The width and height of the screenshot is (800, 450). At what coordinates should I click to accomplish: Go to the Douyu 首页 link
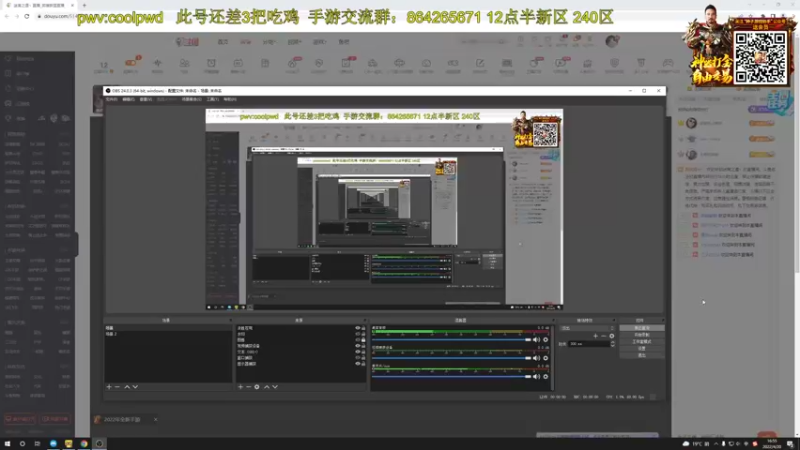(223, 42)
